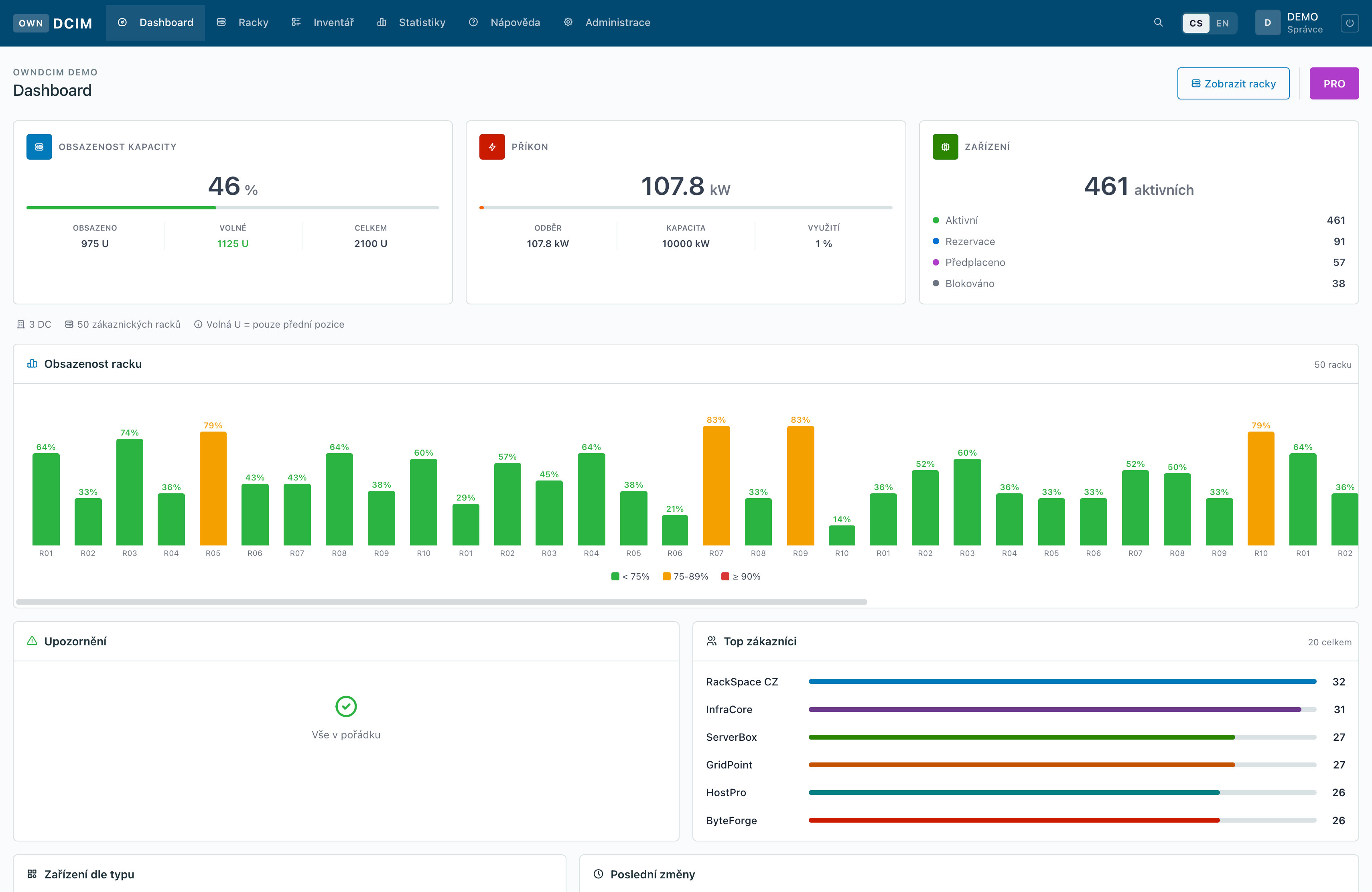Click the 83% R09 bar

point(800,485)
